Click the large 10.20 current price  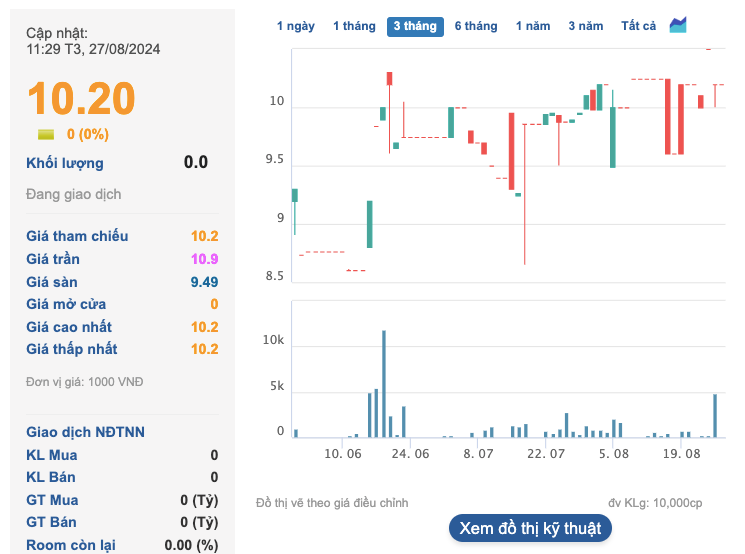click(81, 99)
